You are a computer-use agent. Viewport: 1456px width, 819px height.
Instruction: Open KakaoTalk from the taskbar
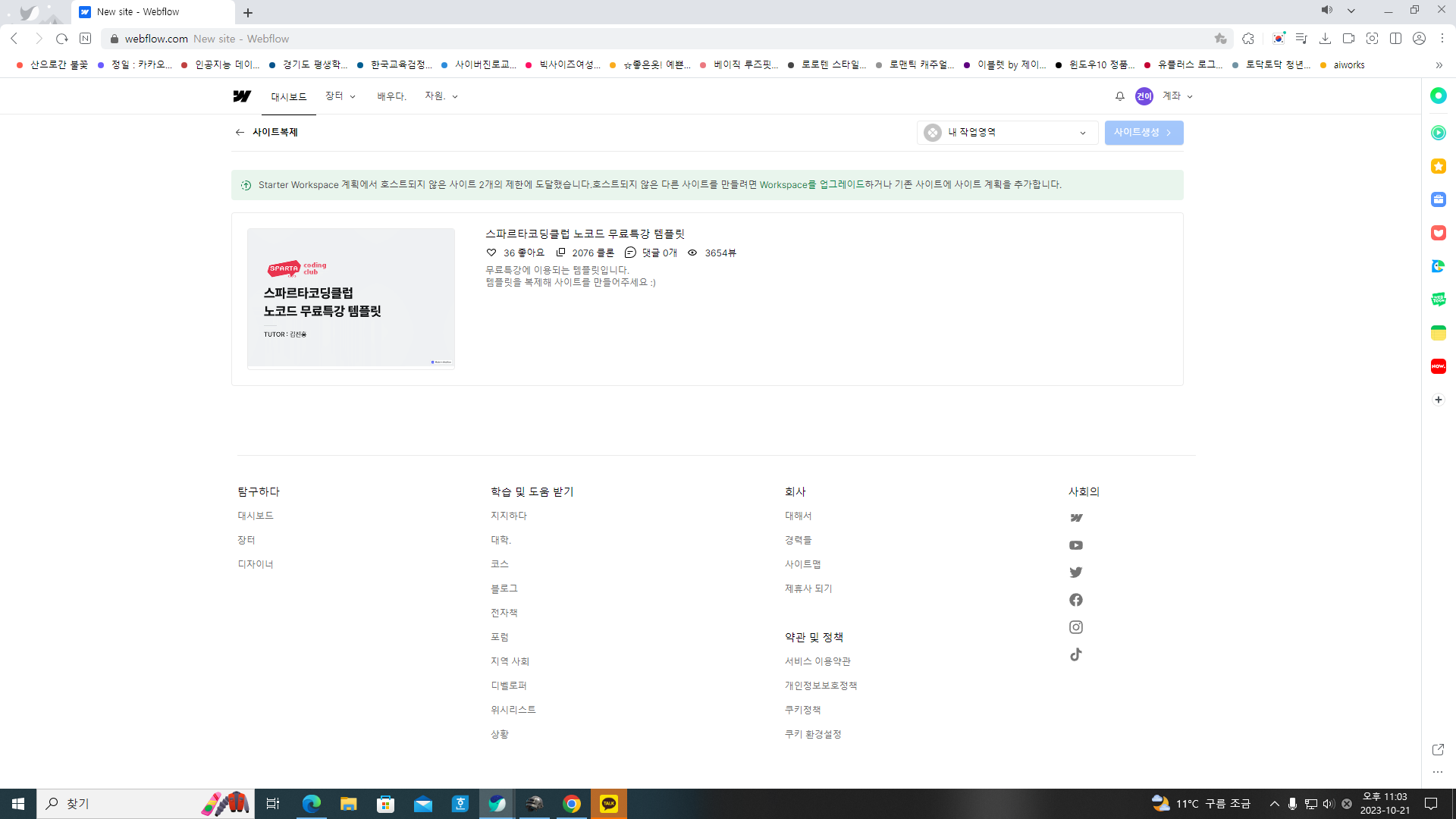pos(609,804)
